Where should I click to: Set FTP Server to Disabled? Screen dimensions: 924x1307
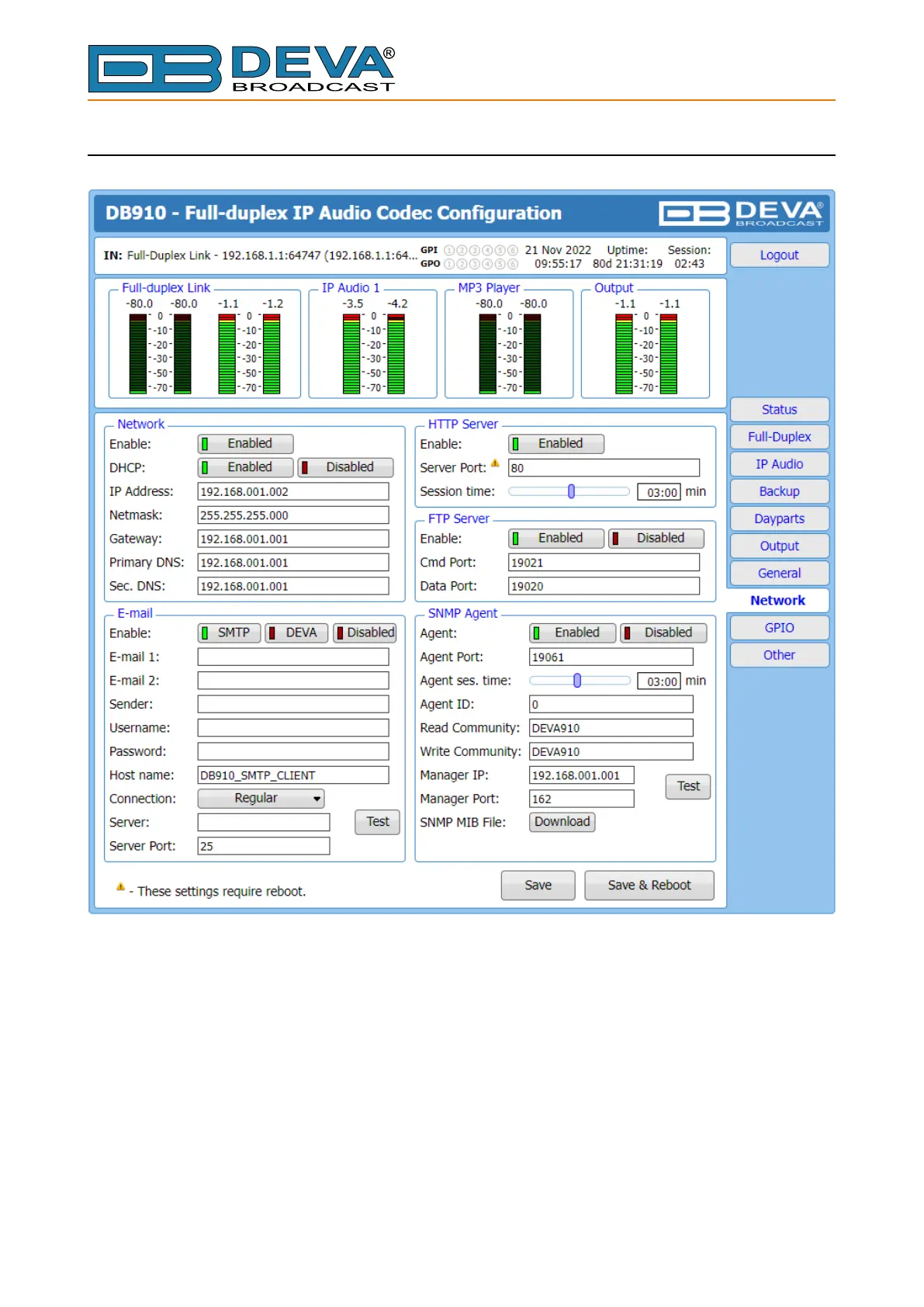657,539
